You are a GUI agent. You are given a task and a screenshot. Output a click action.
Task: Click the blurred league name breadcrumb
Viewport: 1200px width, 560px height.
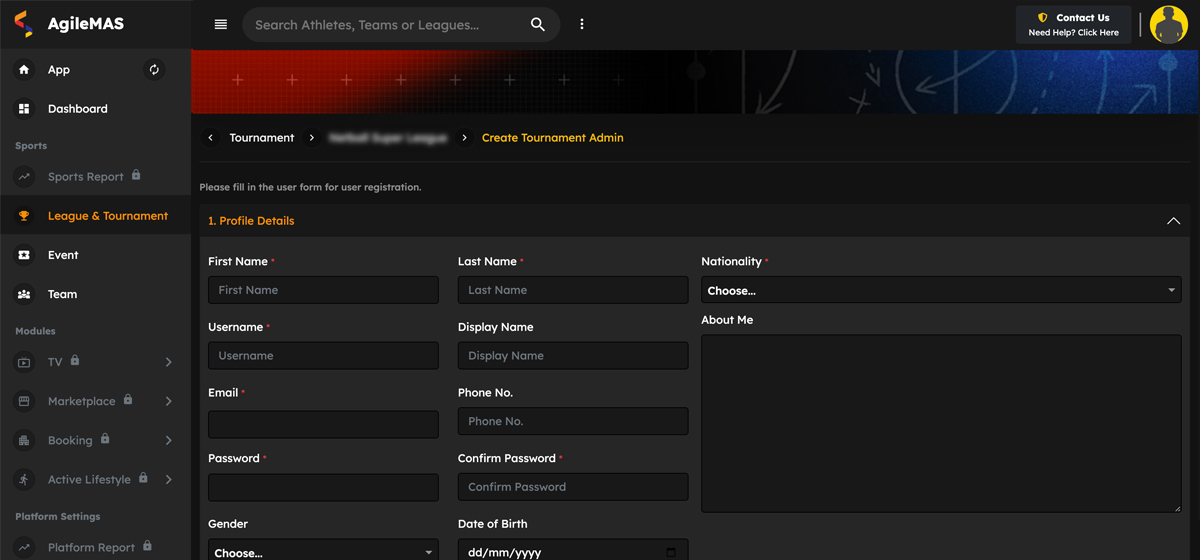pos(388,138)
